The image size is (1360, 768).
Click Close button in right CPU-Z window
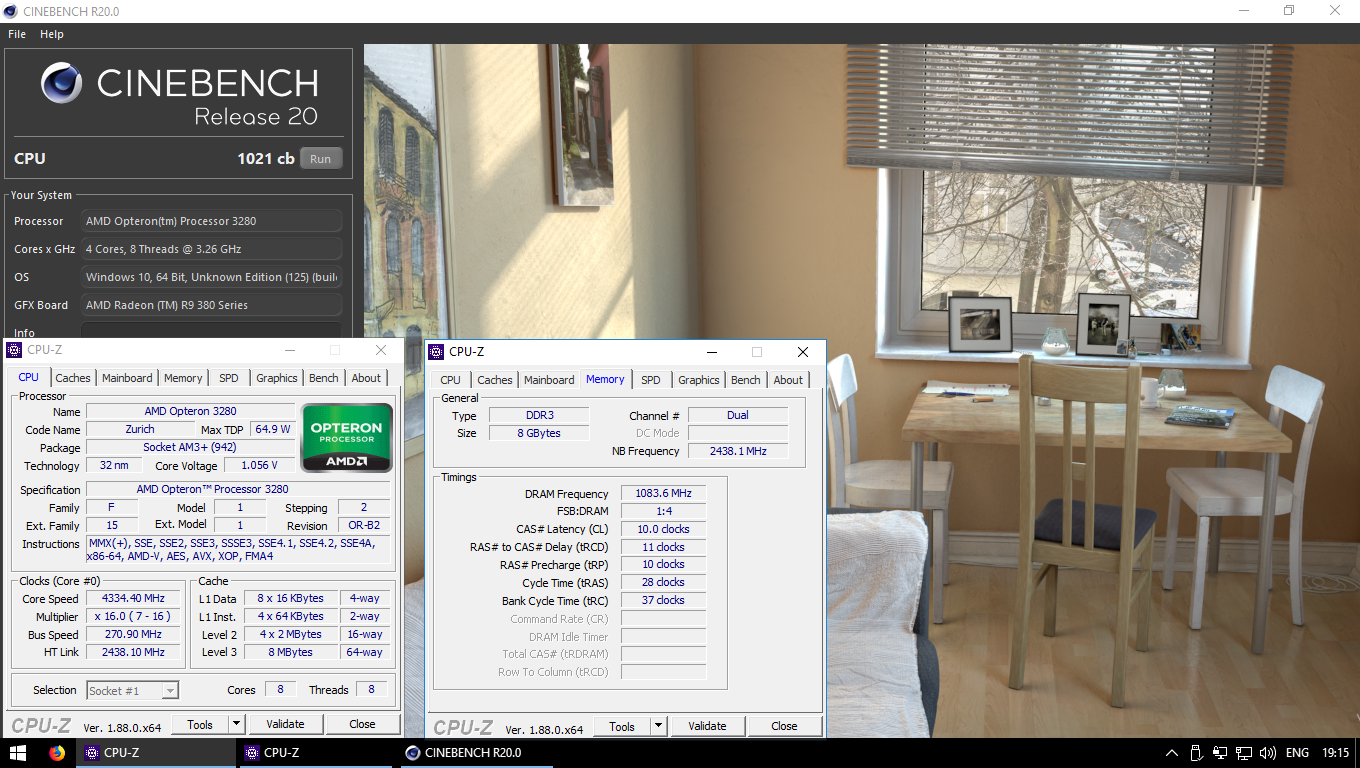[784, 727]
